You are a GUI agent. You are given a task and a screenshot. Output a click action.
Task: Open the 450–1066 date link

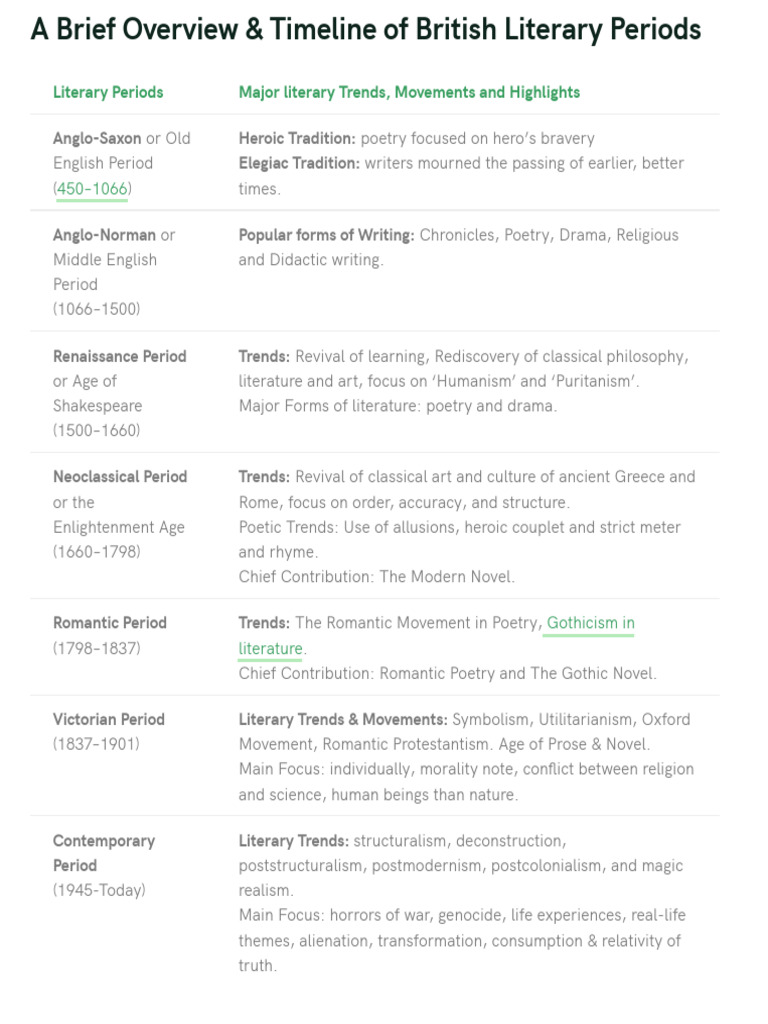tap(92, 188)
